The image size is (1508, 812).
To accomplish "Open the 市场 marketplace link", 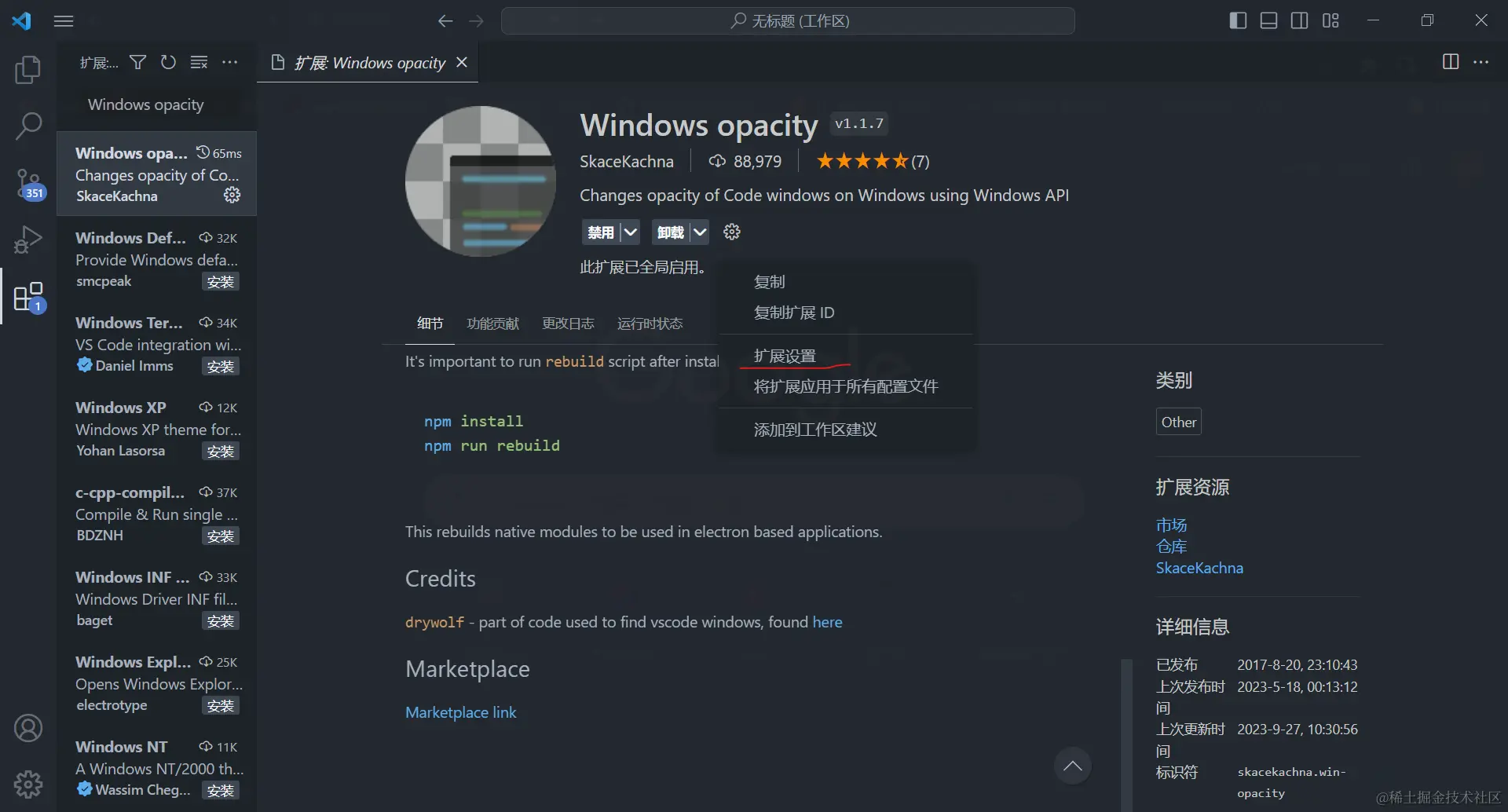I will click(x=1171, y=525).
